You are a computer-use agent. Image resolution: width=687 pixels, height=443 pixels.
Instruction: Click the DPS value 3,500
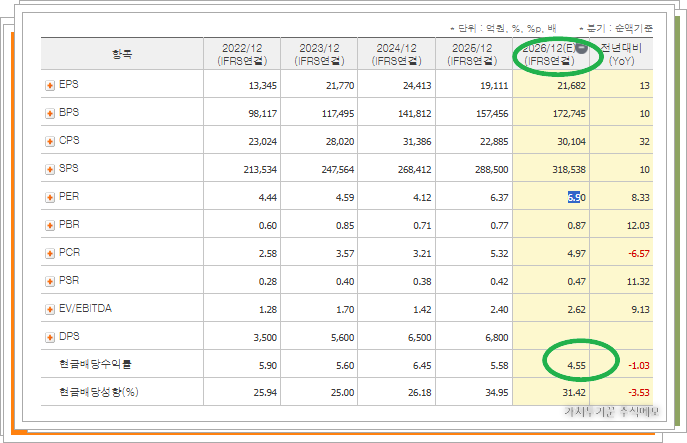(265, 337)
